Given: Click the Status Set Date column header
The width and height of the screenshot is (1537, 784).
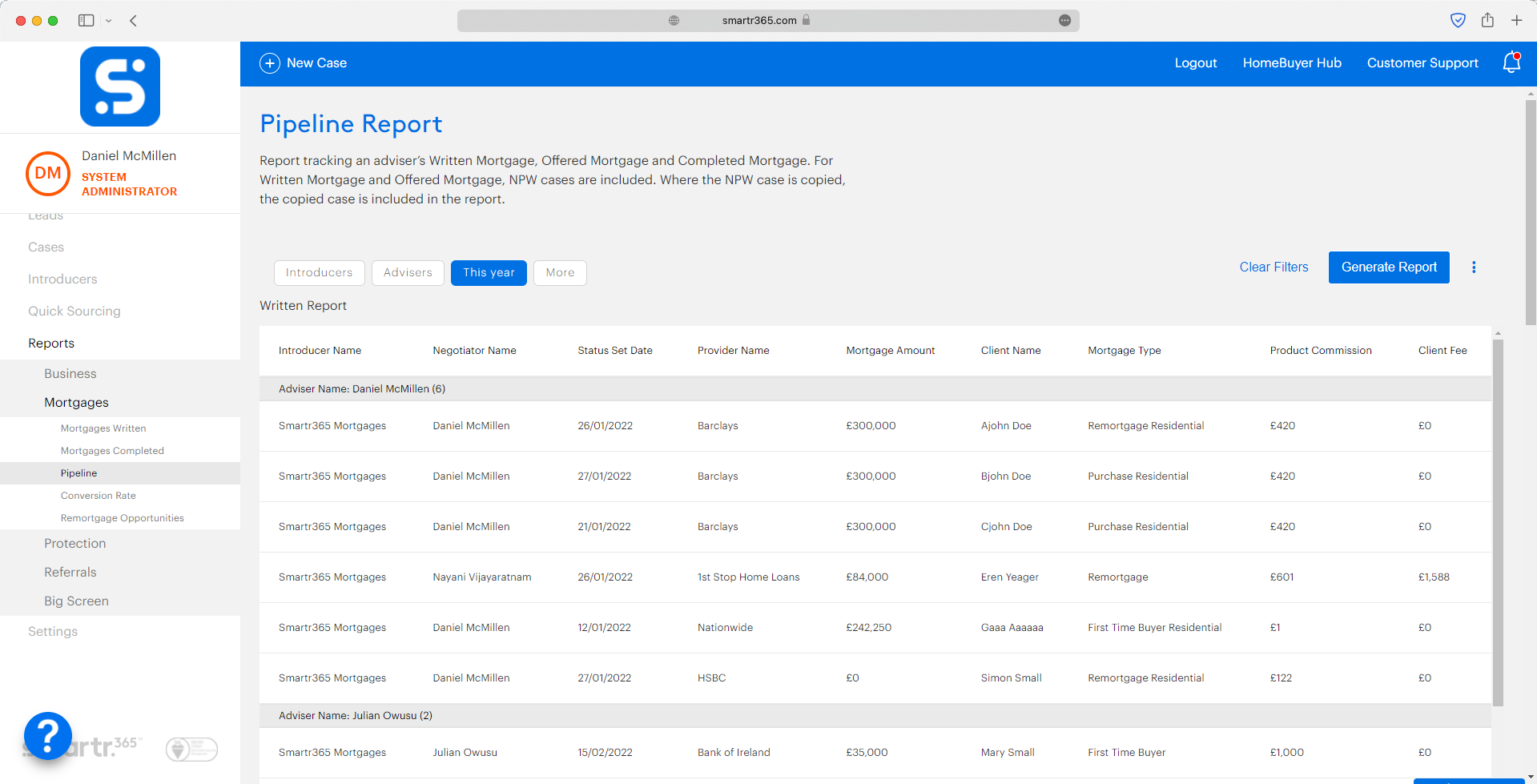Looking at the screenshot, I should [615, 351].
